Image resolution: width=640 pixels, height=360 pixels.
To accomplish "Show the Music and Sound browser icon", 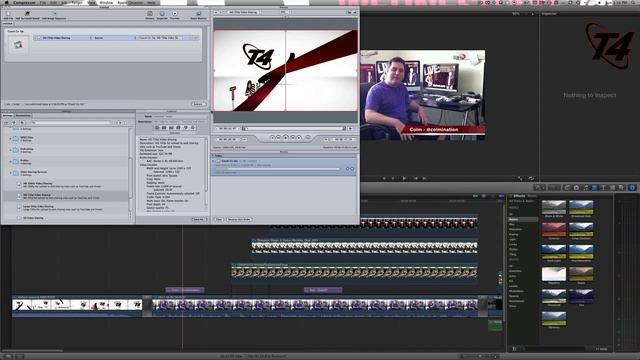I will (x=585, y=188).
